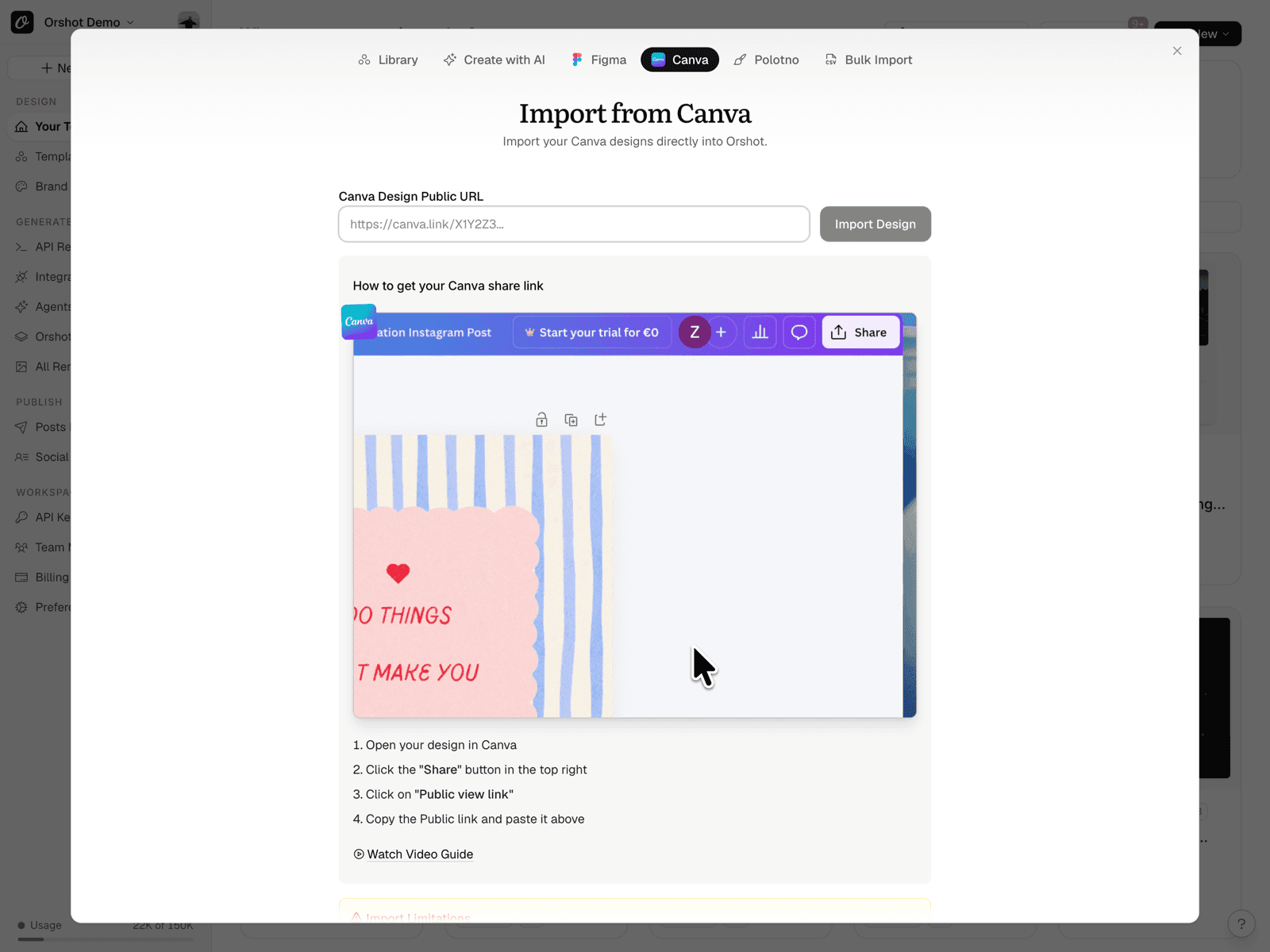Open API Keys in the sidebar

[43, 517]
